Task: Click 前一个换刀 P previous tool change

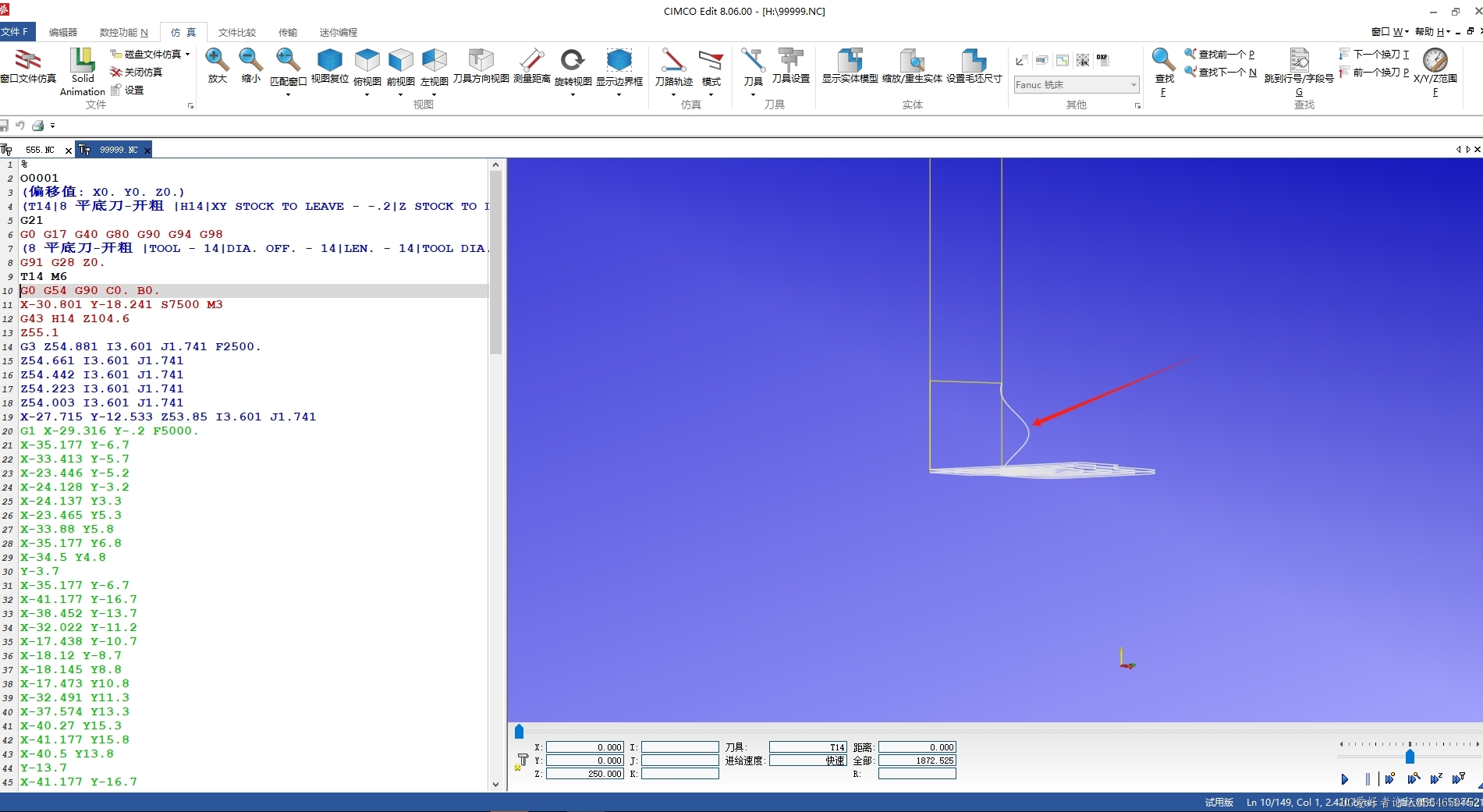Action: (x=1374, y=72)
